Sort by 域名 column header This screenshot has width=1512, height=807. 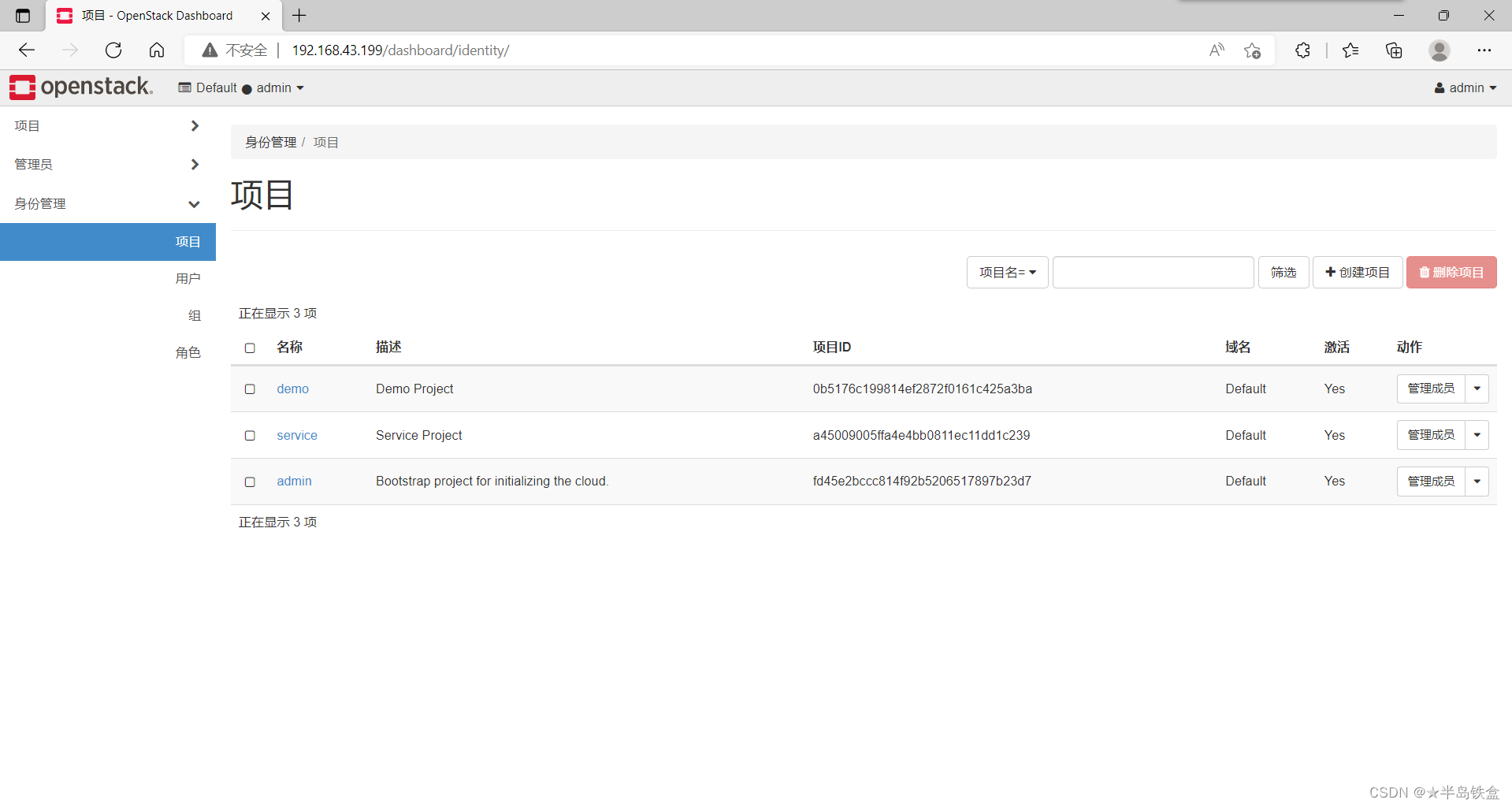1238,348
